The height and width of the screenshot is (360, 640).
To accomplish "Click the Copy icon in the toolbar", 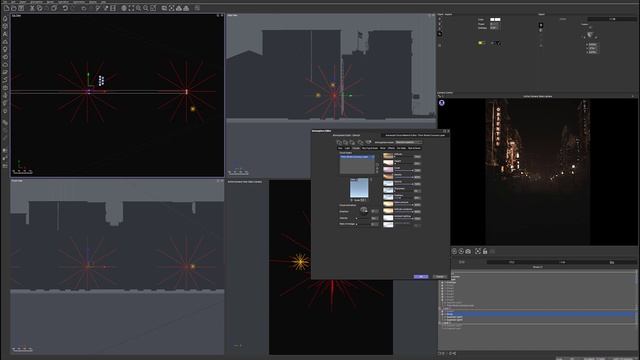I will click(x=40, y=8).
